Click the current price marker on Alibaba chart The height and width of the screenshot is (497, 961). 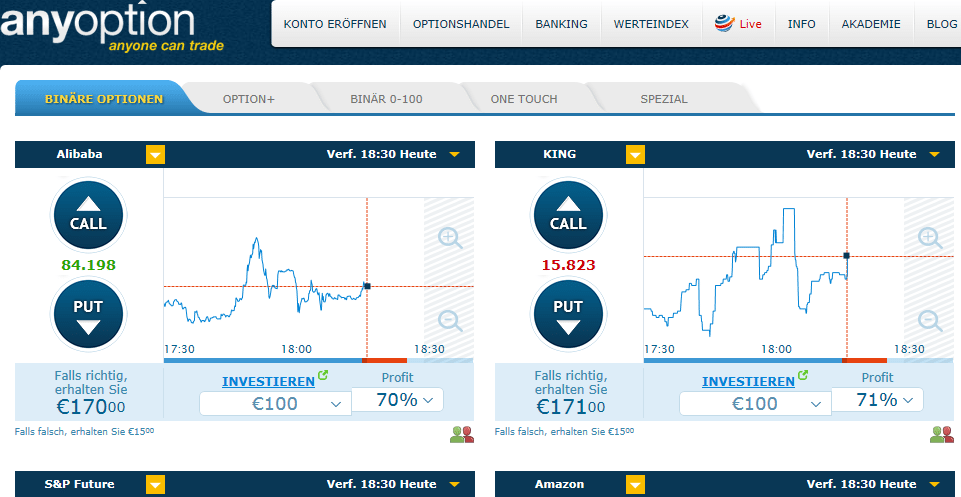pos(367,286)
